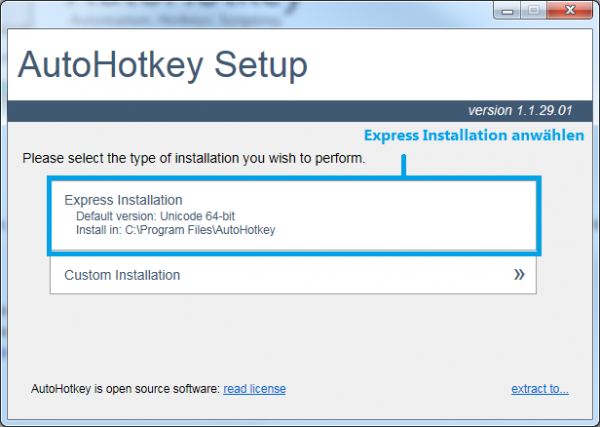Minimize the setup window
Viewport: 600px width, 427px height.
507,9
